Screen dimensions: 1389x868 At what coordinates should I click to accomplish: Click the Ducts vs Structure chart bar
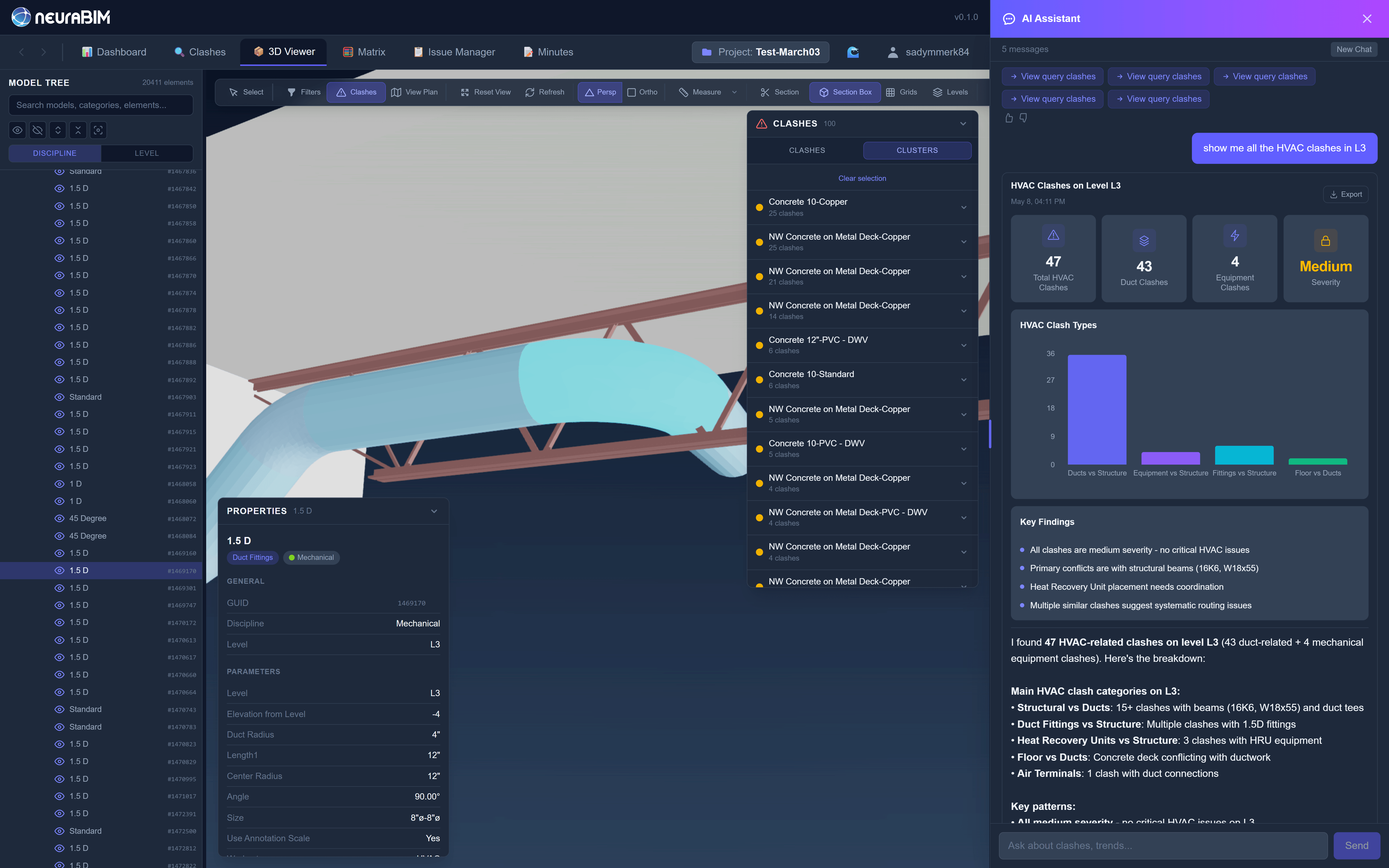click(1096, 409)
